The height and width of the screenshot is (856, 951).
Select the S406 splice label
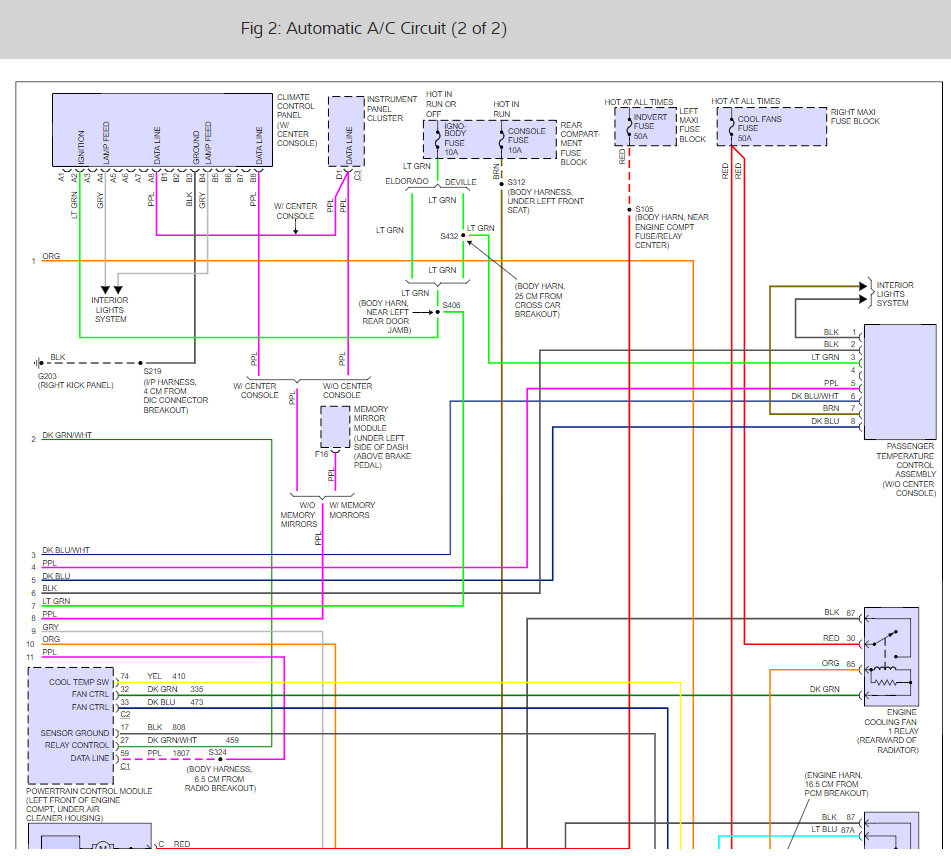tap(451, 305)
